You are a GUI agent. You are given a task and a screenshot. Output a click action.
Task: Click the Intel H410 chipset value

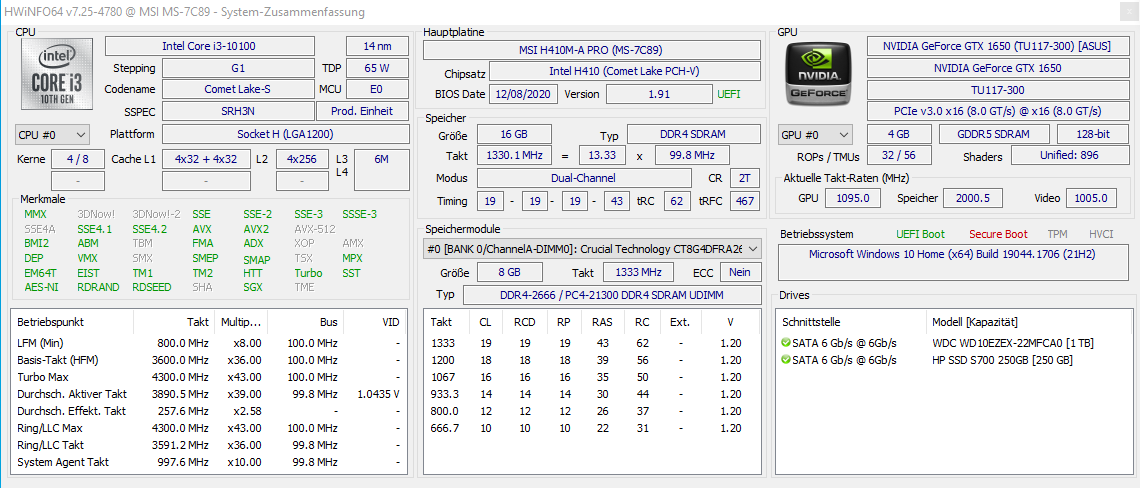click(x=625, y=71)
